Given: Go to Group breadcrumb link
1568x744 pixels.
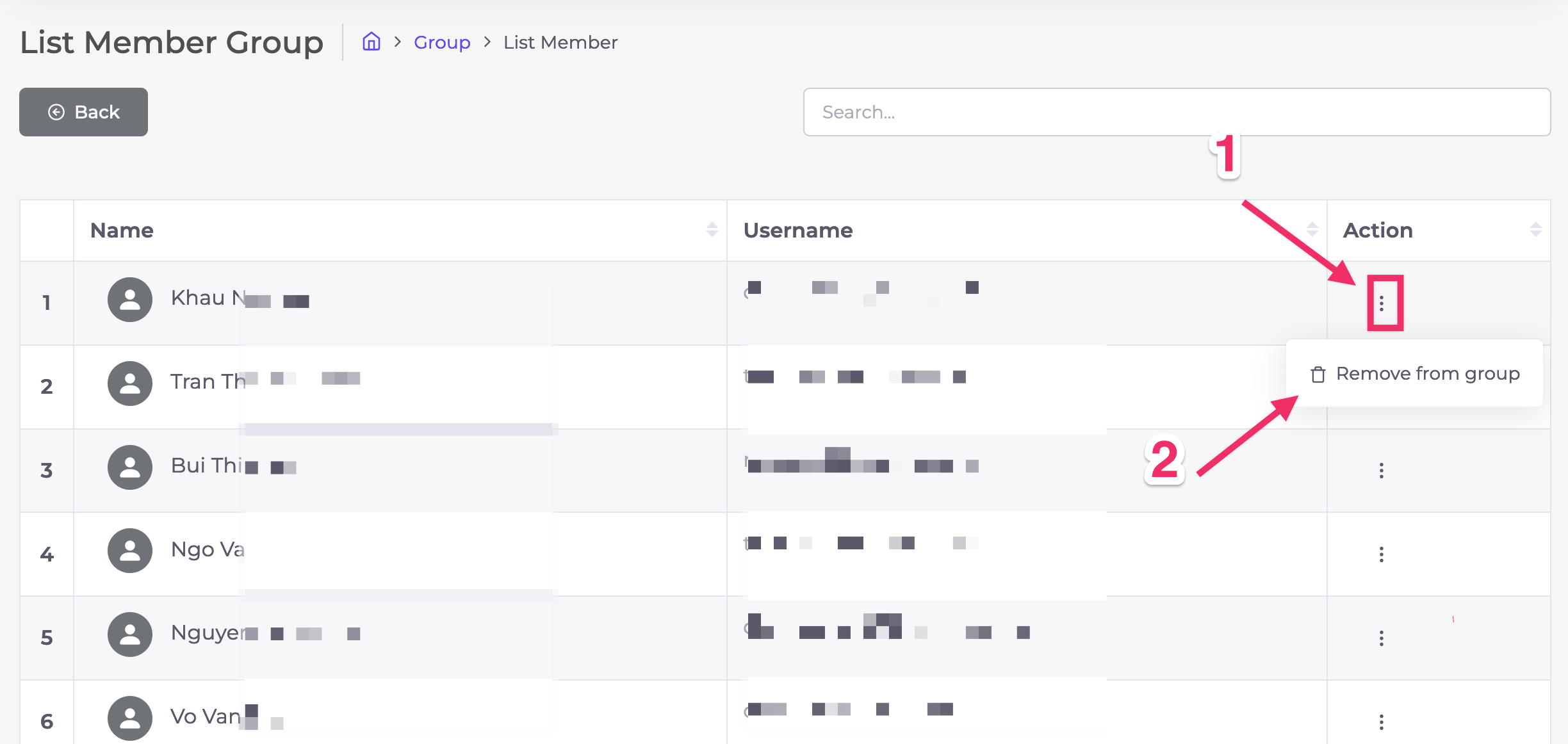Looking at the screenshot, I should point(442,42).
